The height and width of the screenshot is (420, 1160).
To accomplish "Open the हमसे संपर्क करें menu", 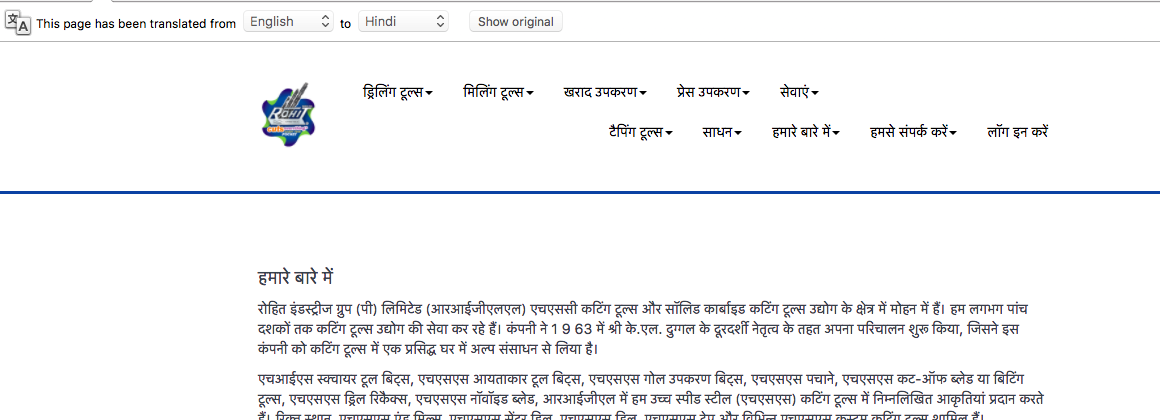I will point(914,133).
